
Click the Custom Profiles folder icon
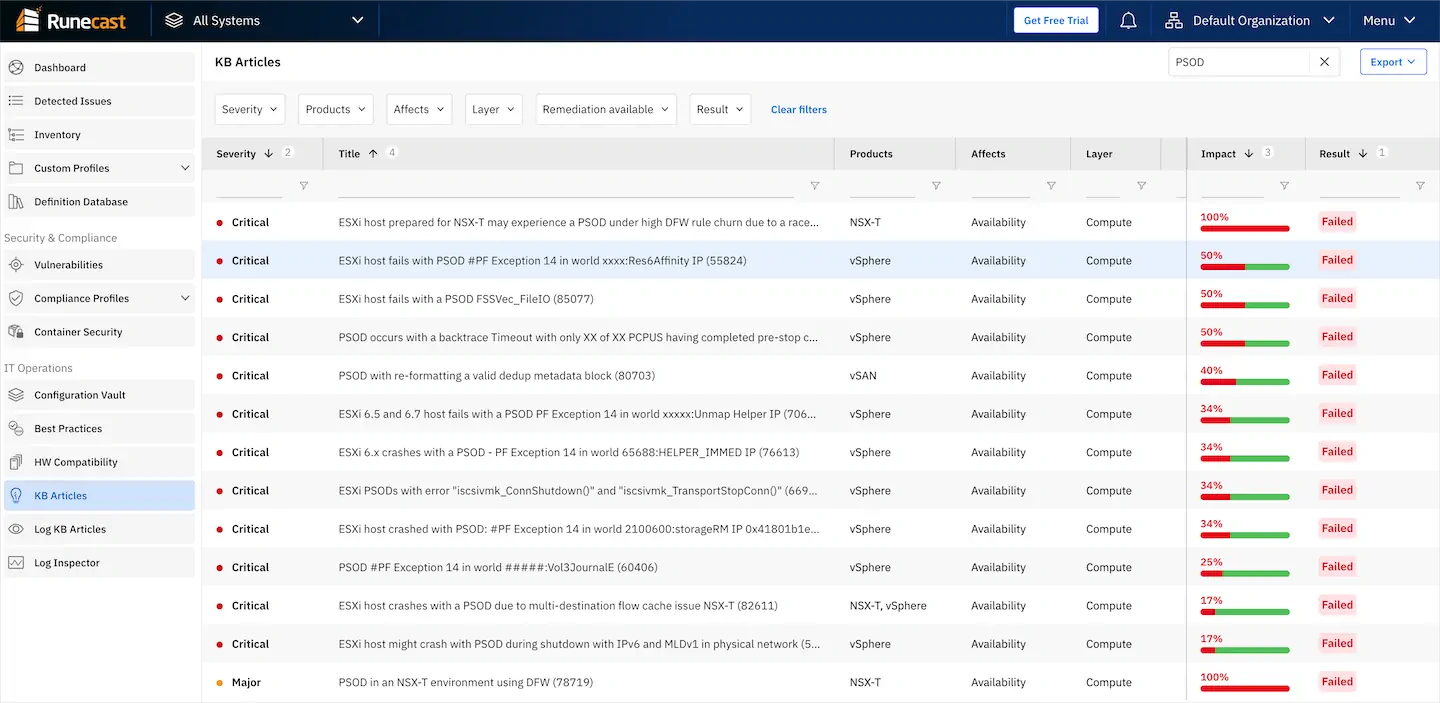pos(16,168)
